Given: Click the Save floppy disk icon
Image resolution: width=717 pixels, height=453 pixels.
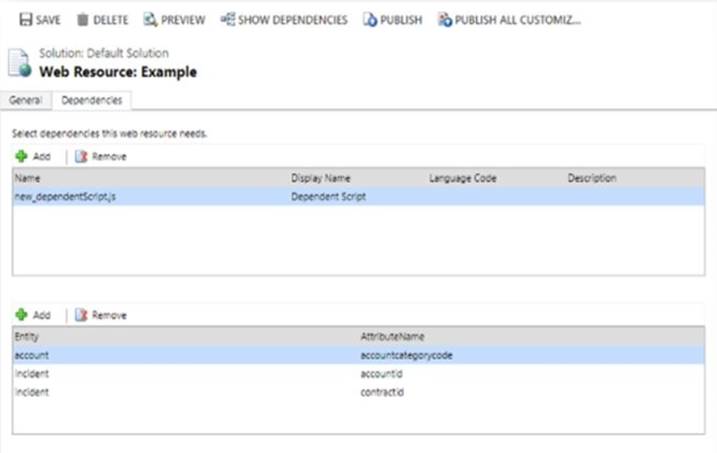Looking at the screenshot, I should 25,20.
